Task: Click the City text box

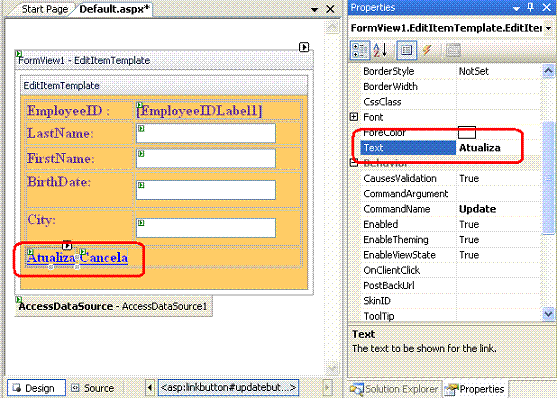Action: click(206, 227)
